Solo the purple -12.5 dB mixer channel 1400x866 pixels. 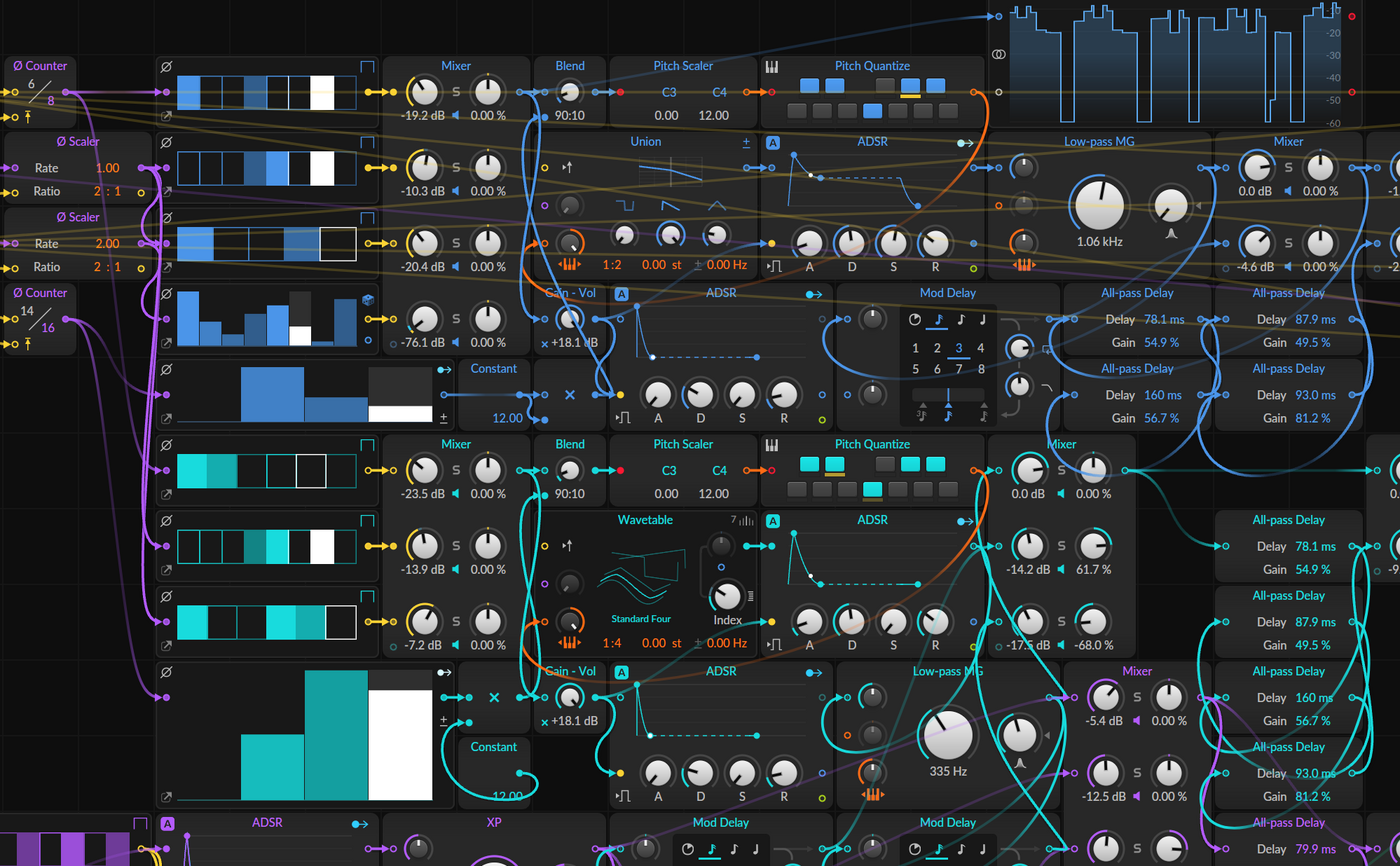pyautogui.click(x=1136, y=773)
